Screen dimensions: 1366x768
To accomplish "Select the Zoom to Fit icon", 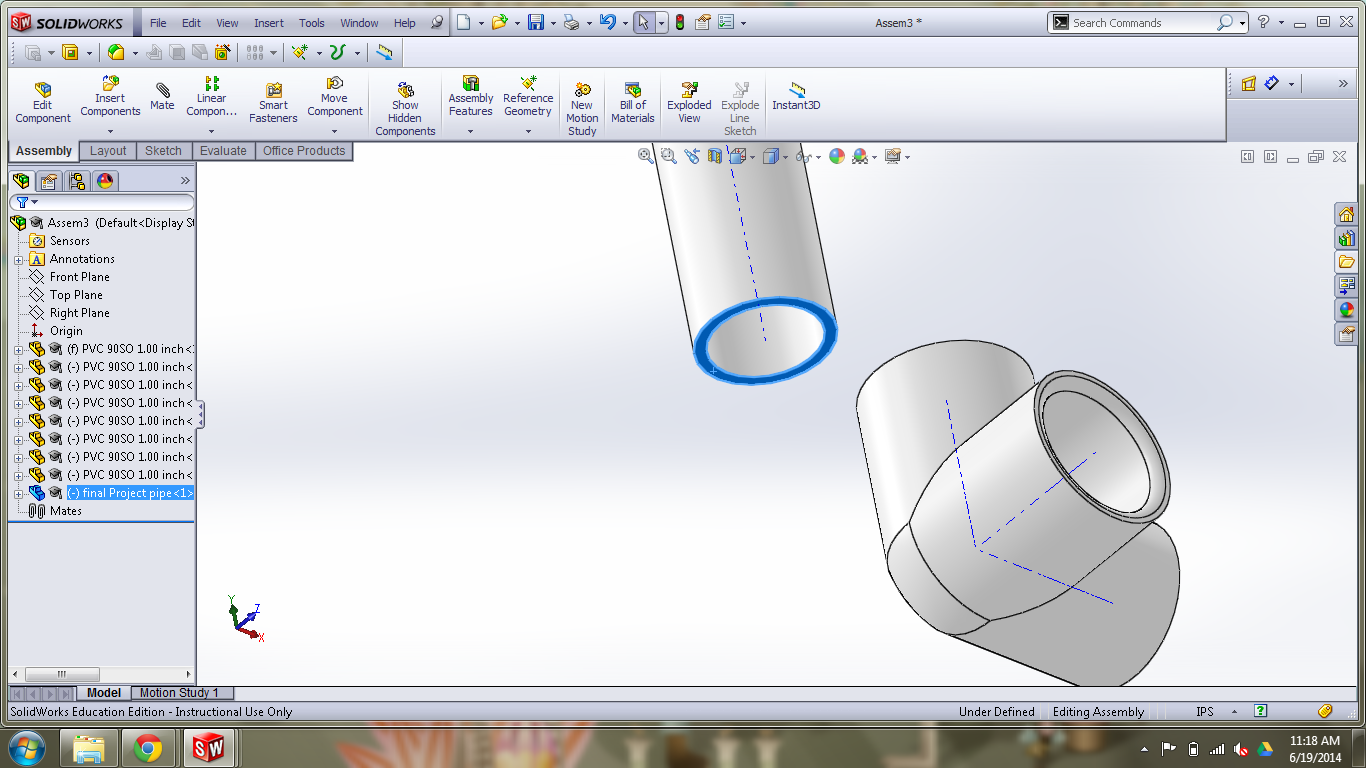I will point(646,156).
